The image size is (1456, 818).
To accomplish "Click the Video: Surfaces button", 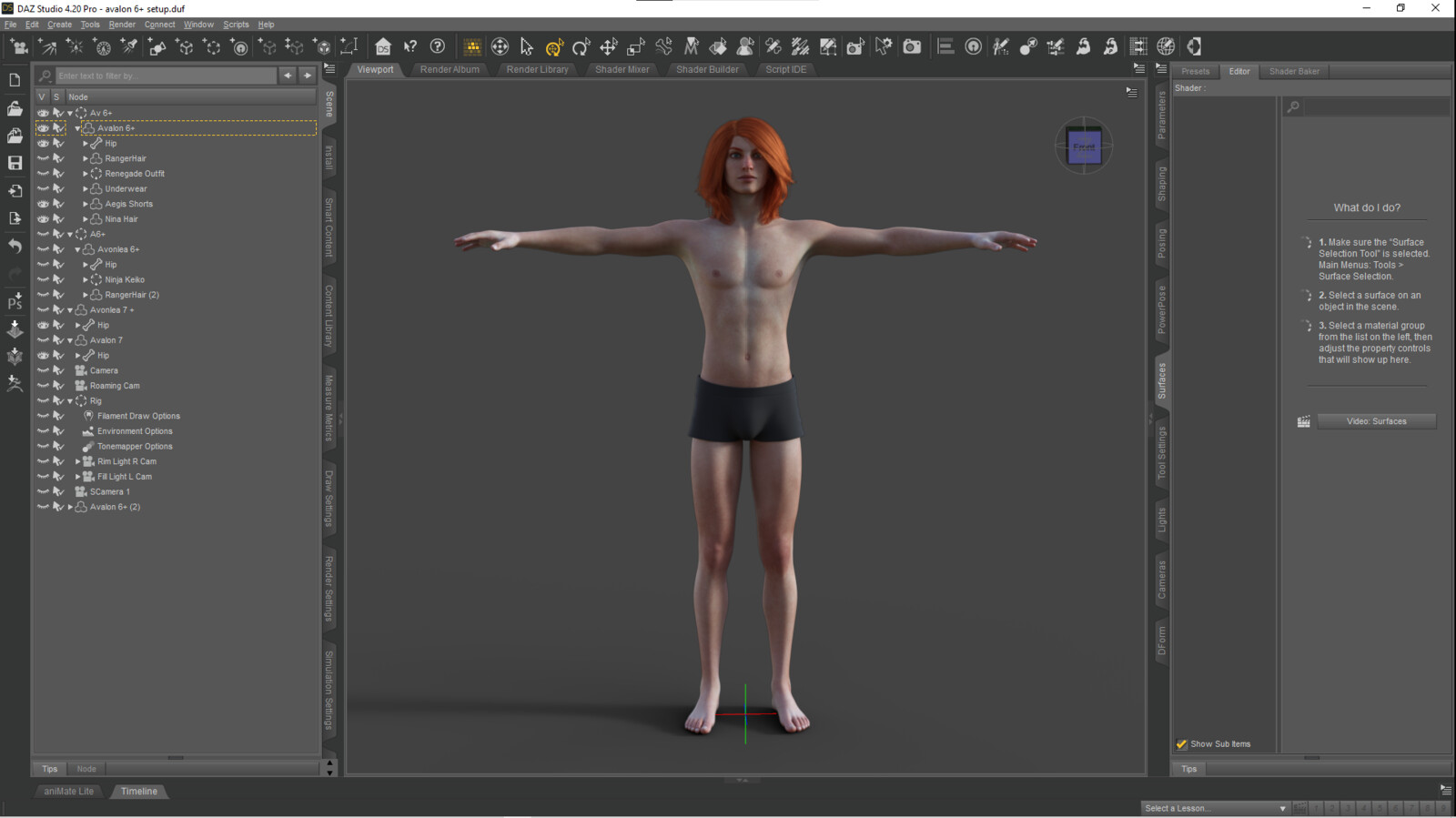I will click(1377, 421).
